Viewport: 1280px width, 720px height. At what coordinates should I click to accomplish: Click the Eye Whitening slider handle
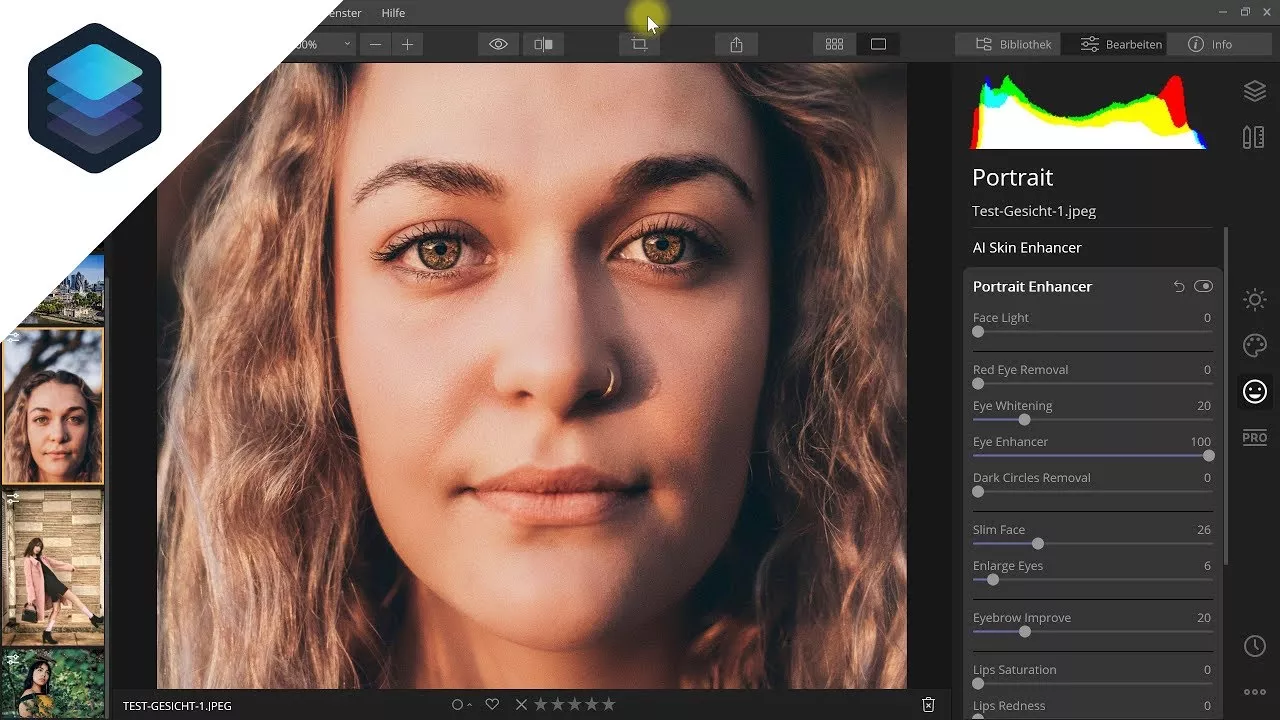tap(1024, 420)
